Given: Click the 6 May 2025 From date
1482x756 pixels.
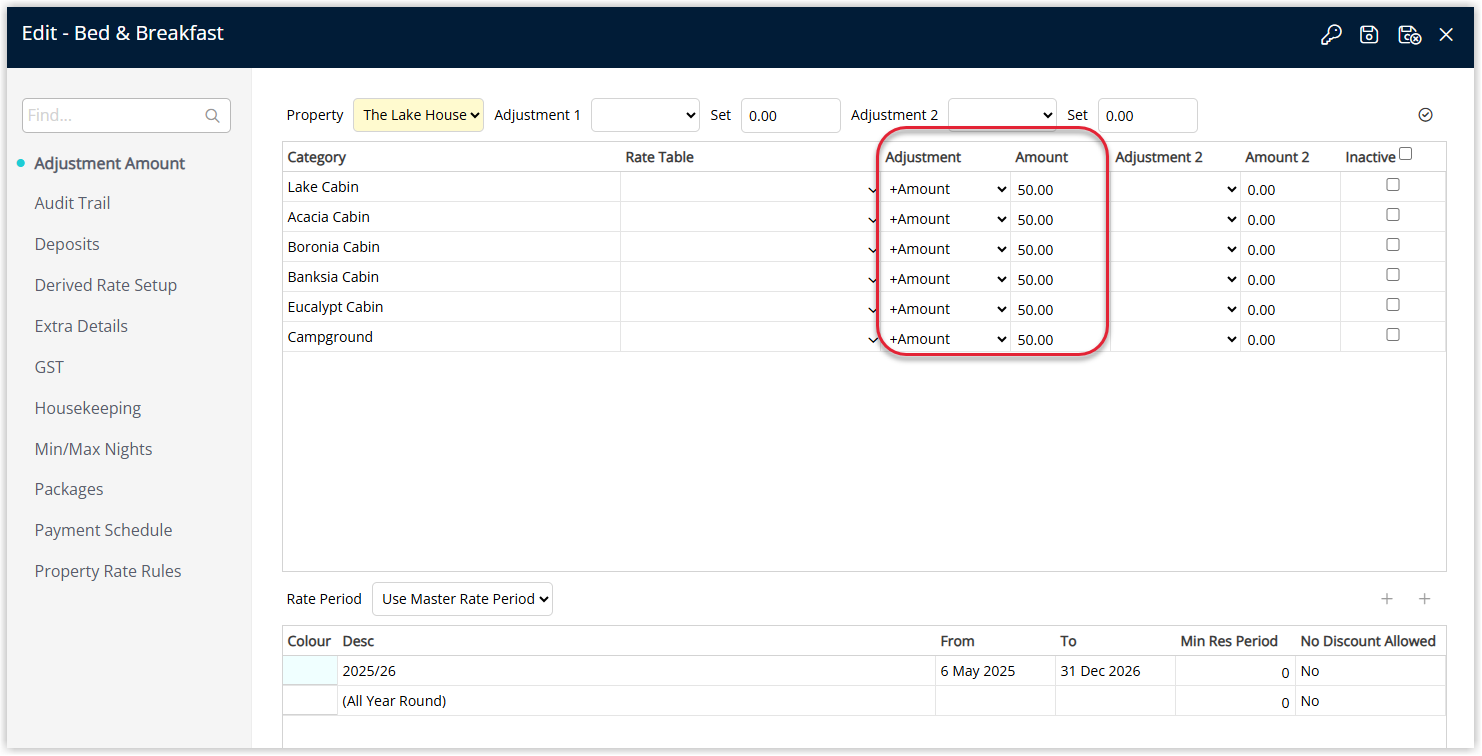Looking at the screenshot, I should [x=978, y=671].
